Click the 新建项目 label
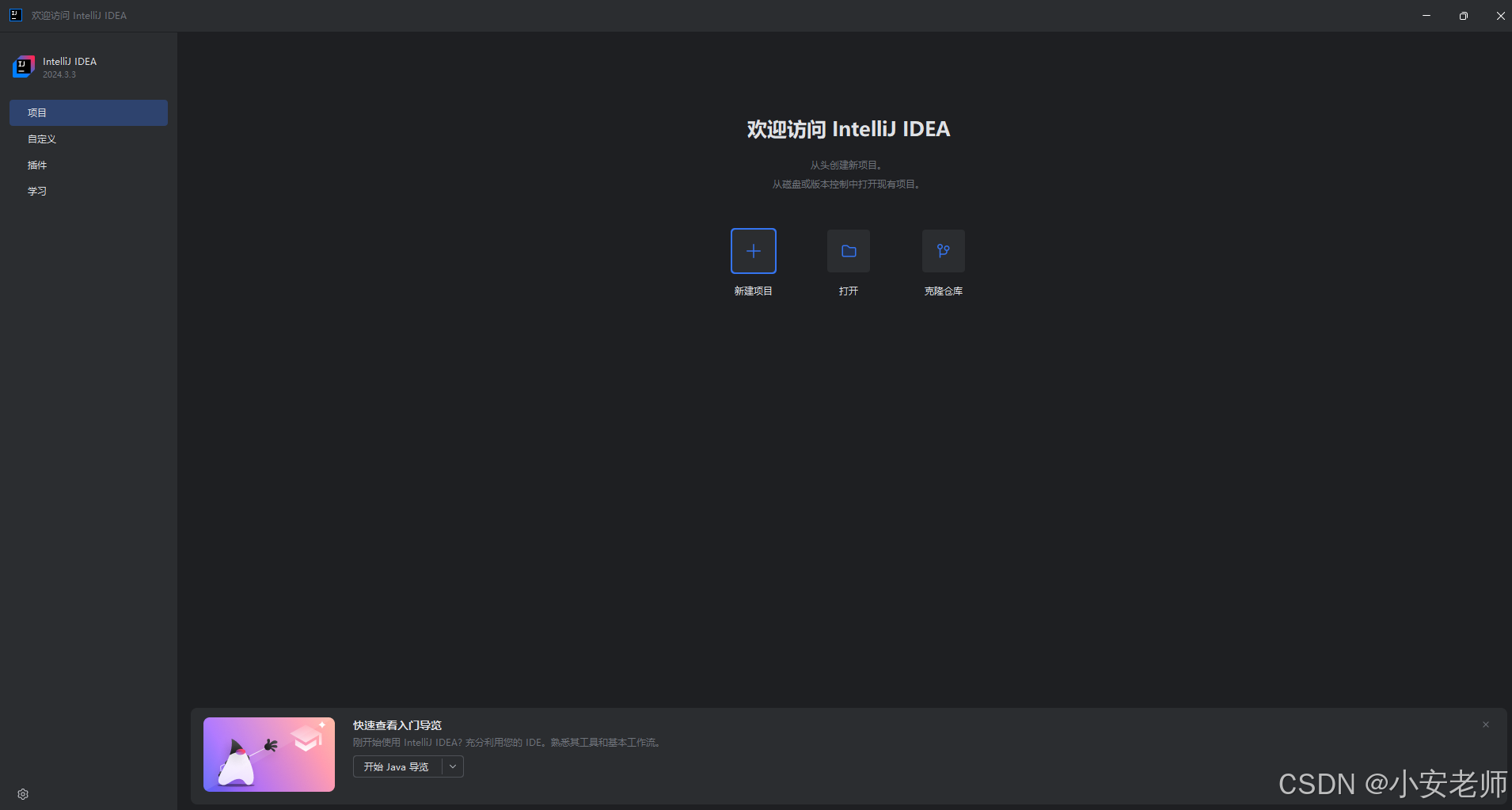This screenshot has width=1512, height=810. pos(753,291)
